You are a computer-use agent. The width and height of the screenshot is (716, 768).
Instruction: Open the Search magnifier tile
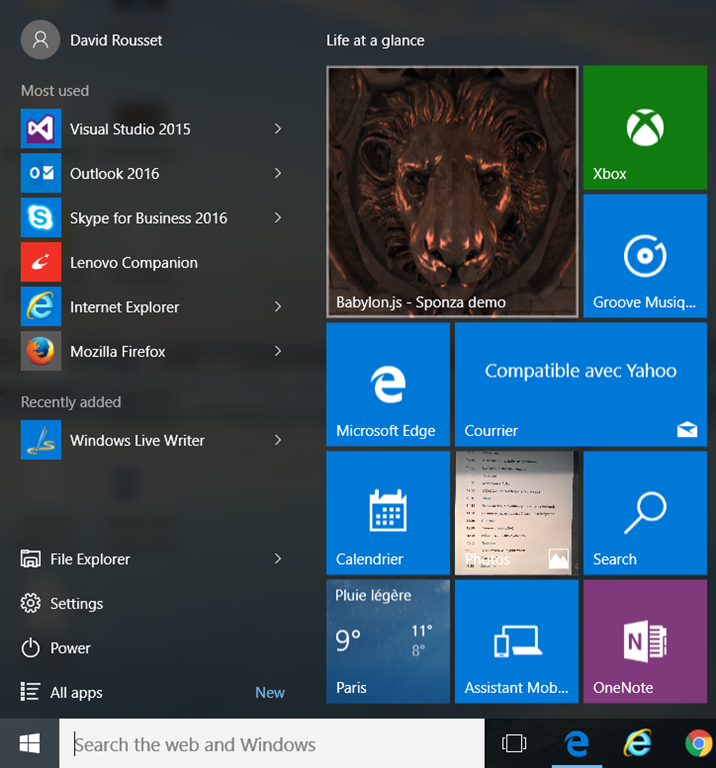[x=645, y=513]
